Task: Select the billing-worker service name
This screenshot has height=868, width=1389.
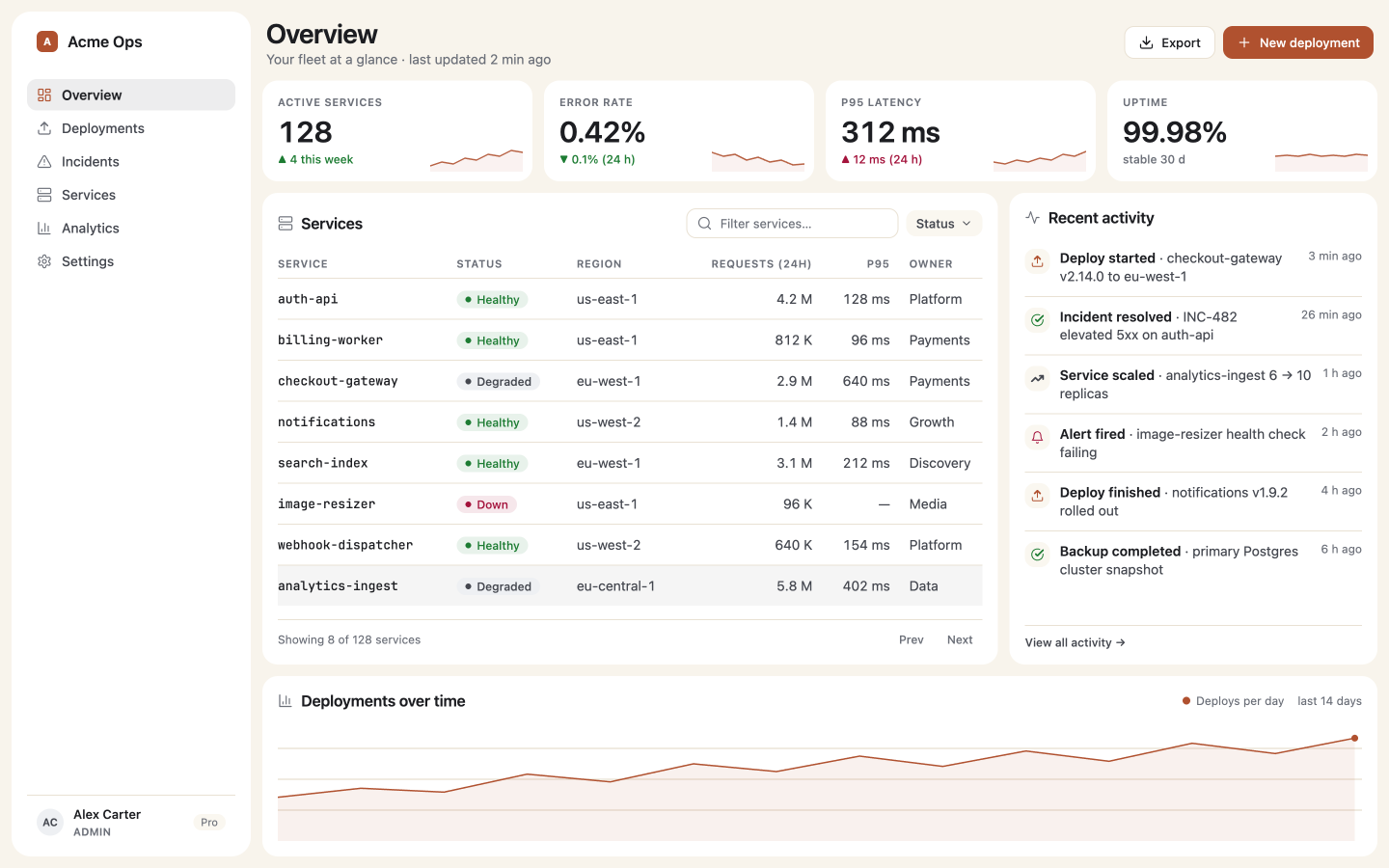Action: [x=330, y=340]
